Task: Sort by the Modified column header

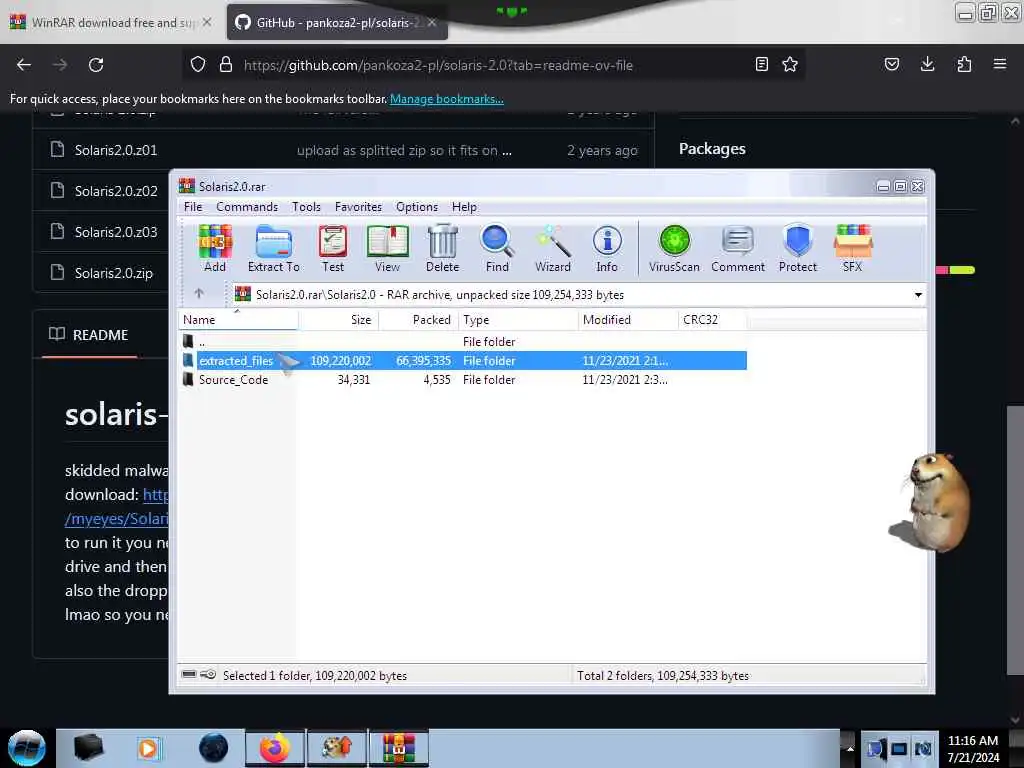Action: click(628, 319)
